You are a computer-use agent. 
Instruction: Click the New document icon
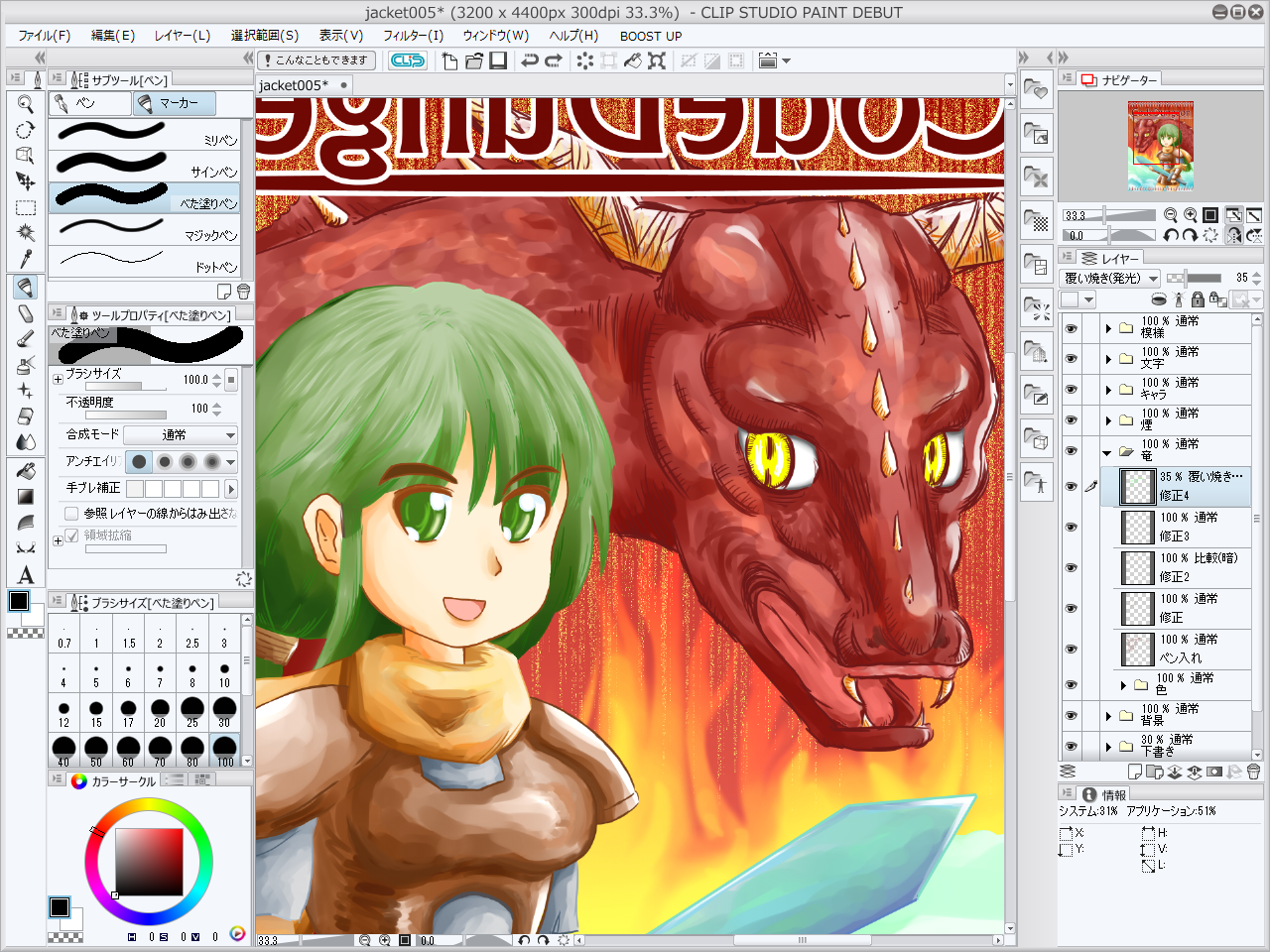click(x=449, y=60)
